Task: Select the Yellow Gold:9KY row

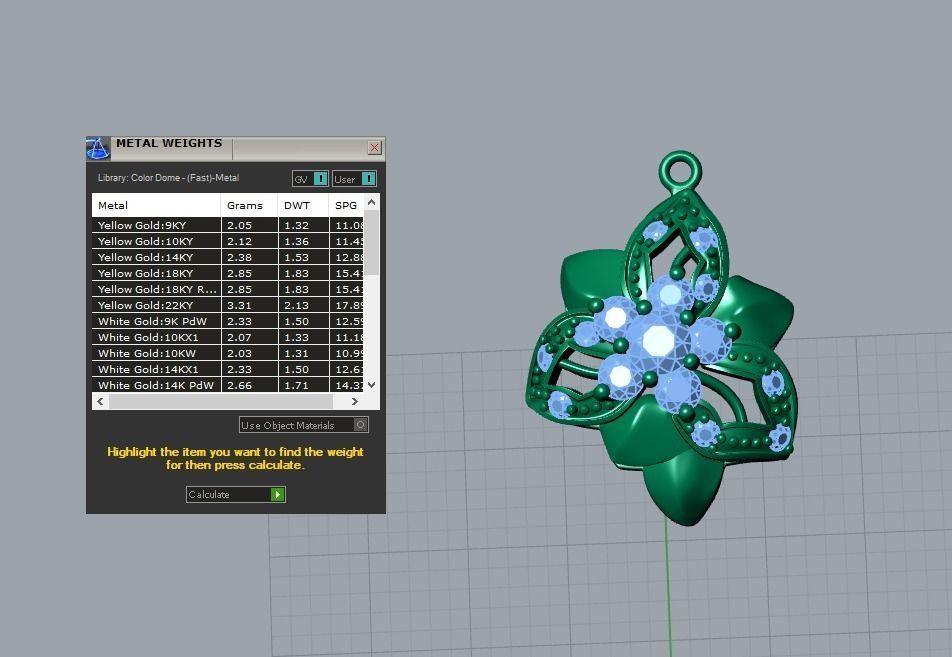Action: (x=228, y=225)
